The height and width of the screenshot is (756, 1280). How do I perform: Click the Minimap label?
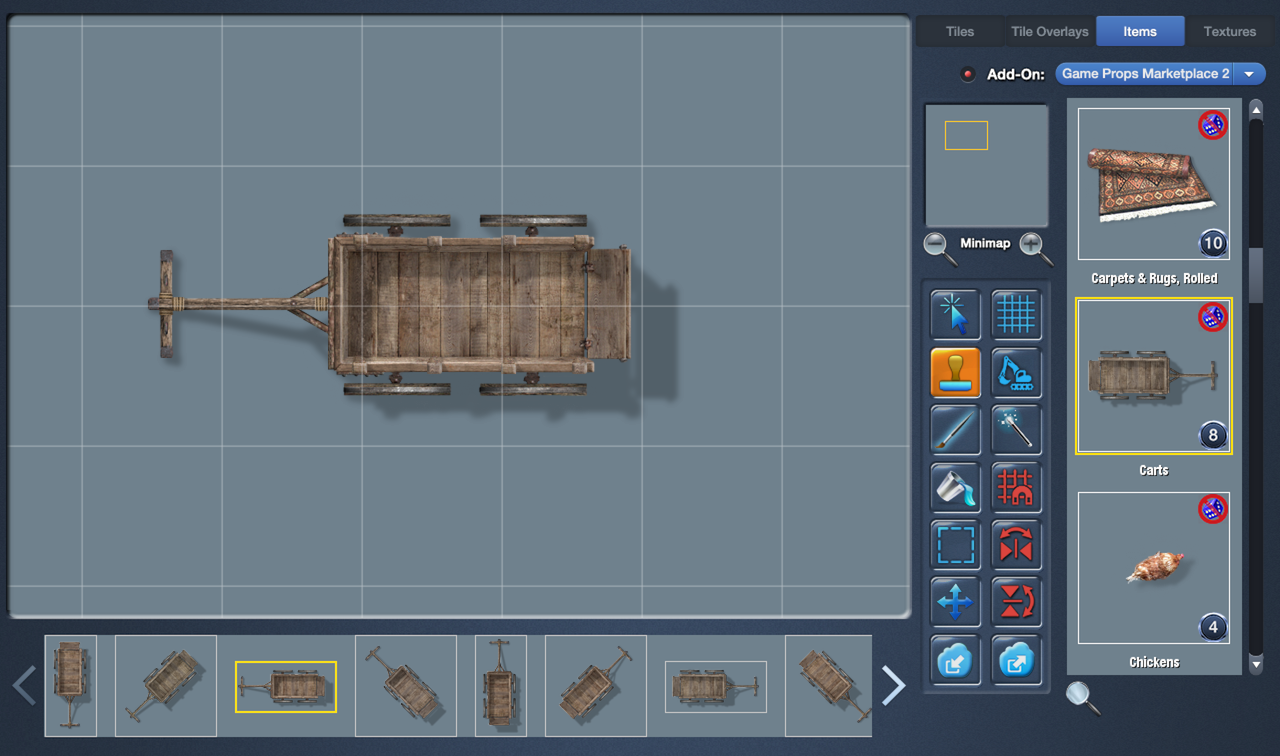click(985, 243)
